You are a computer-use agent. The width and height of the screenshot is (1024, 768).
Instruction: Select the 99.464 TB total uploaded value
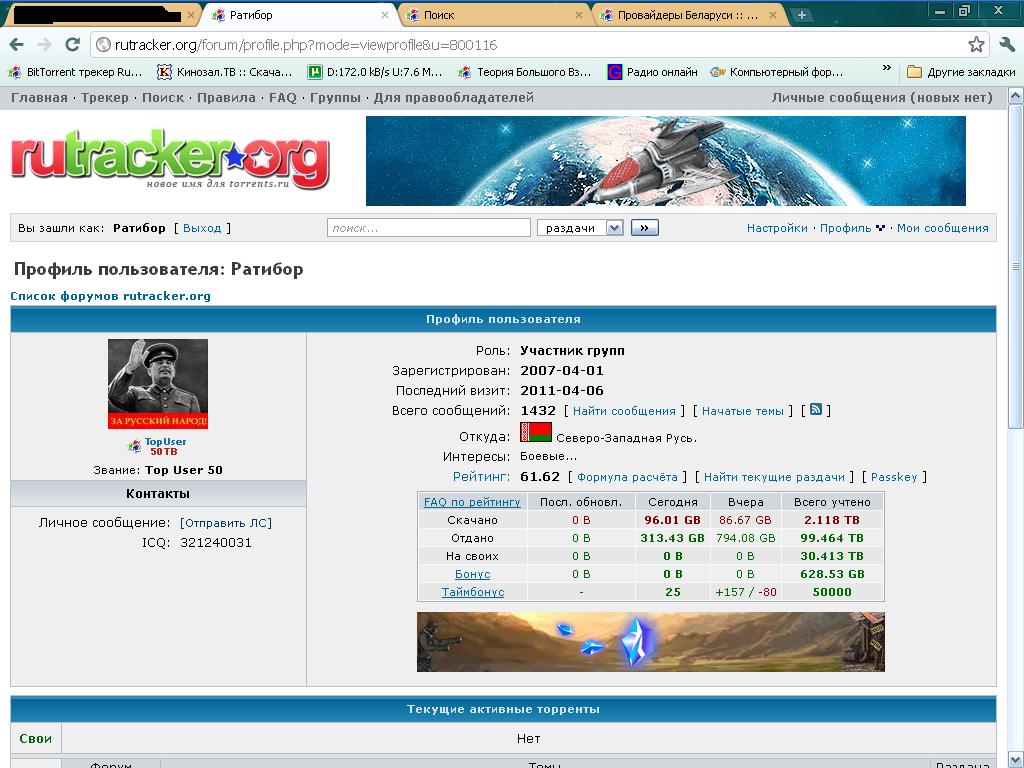[832, 538]
